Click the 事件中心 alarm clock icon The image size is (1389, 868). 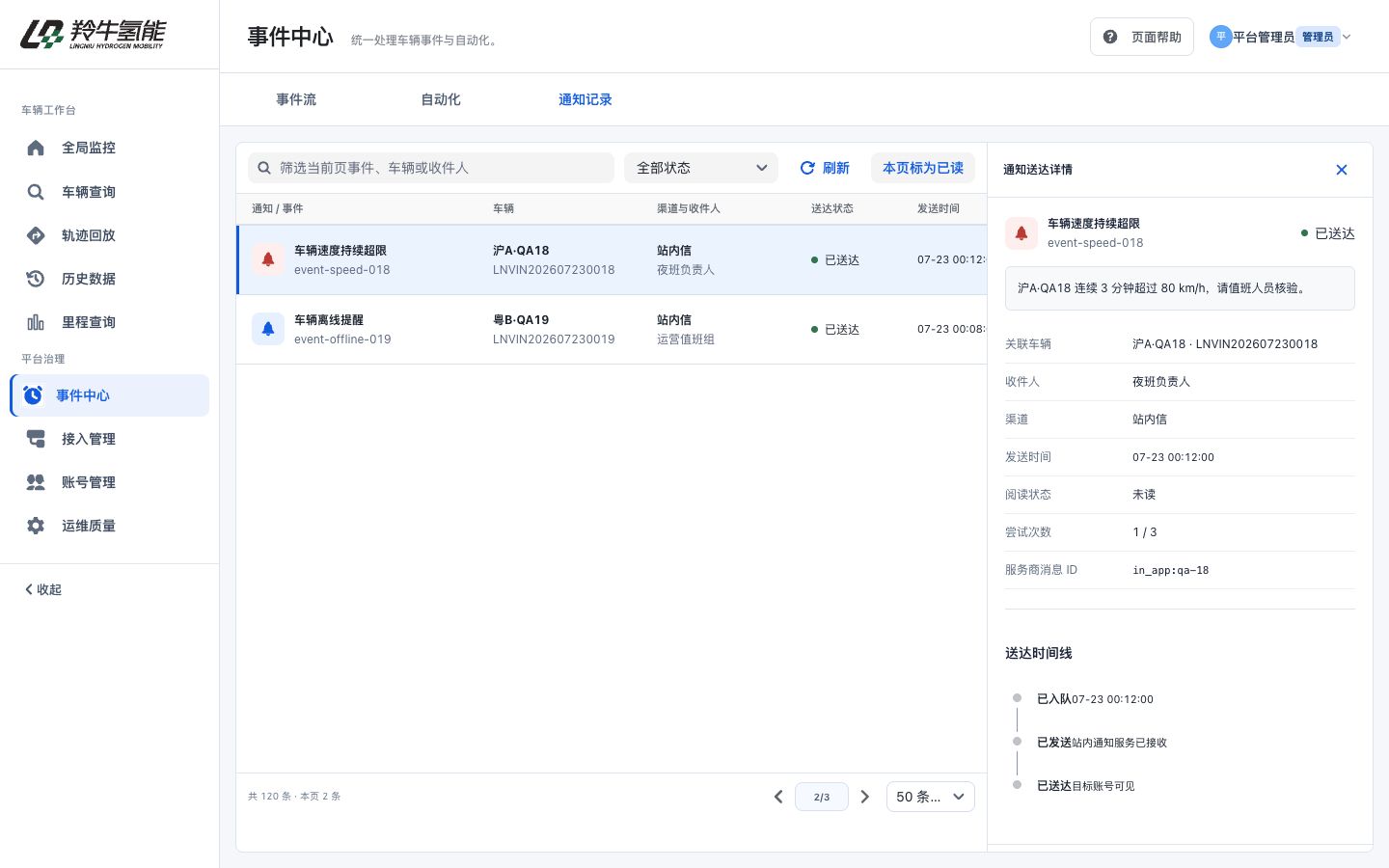coord(33,395)
